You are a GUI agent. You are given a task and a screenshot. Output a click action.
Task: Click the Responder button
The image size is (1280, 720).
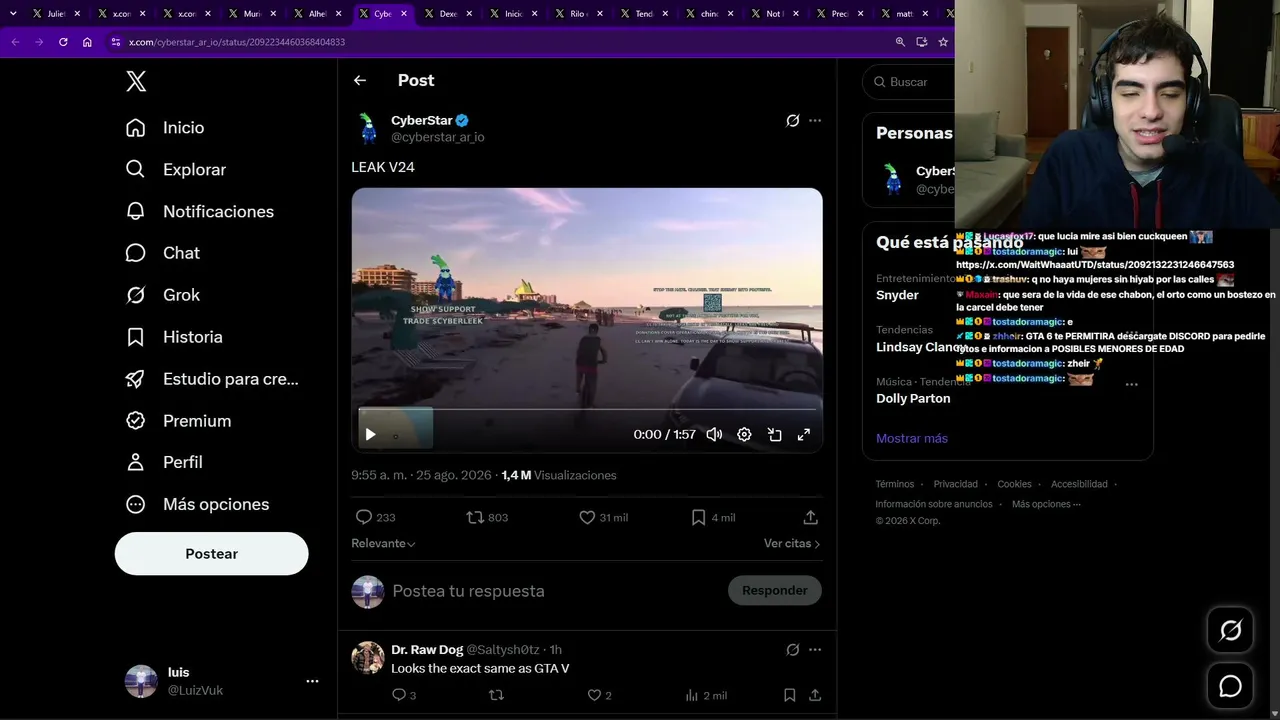[775, 591]
